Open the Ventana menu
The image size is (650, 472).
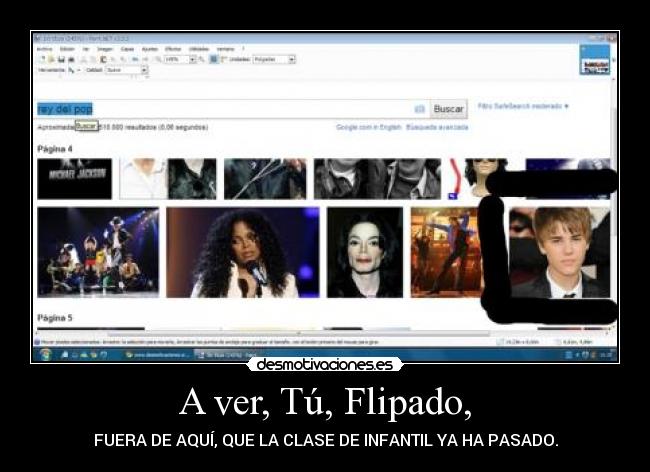pos(226,49)
